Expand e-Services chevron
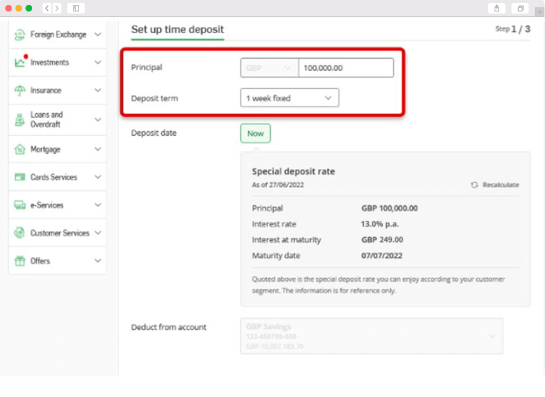The width and height of the screenshot is (545, 397). click(x=98, y=205)
